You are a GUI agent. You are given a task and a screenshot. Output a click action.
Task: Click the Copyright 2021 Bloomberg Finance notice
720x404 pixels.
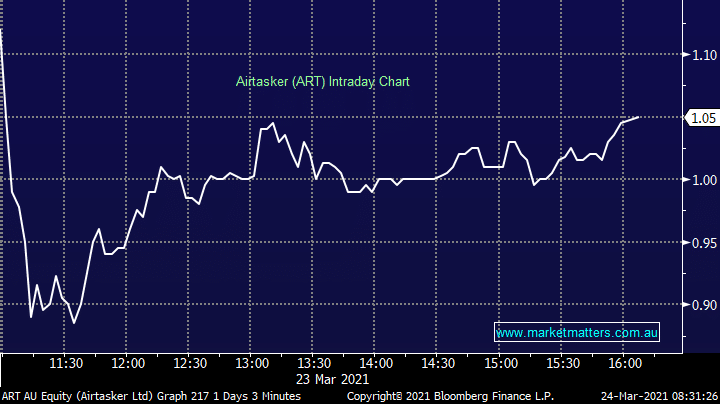click(450, 396)
